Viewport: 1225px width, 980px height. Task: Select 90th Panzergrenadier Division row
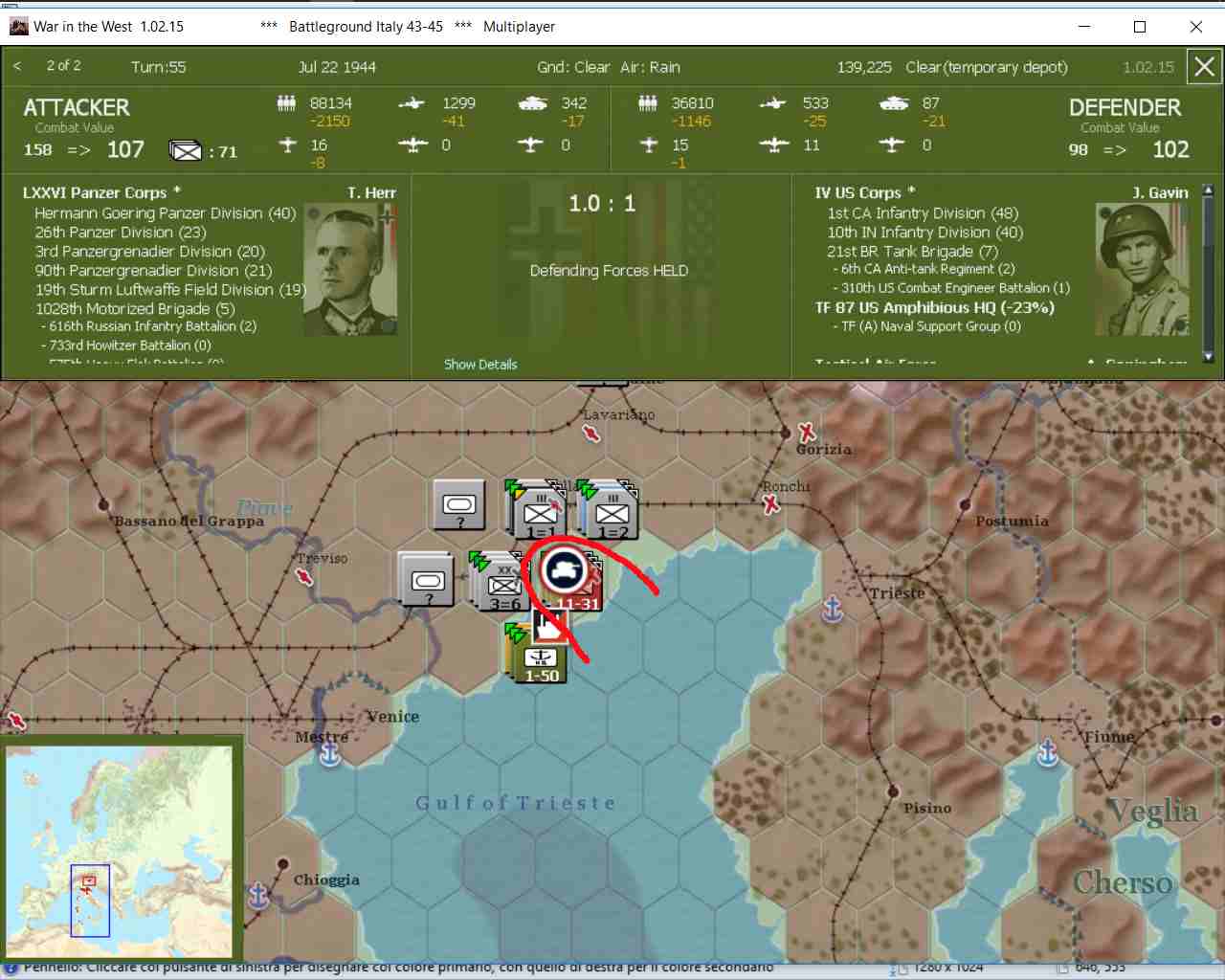pyautogui.click(x=153, y=271)
